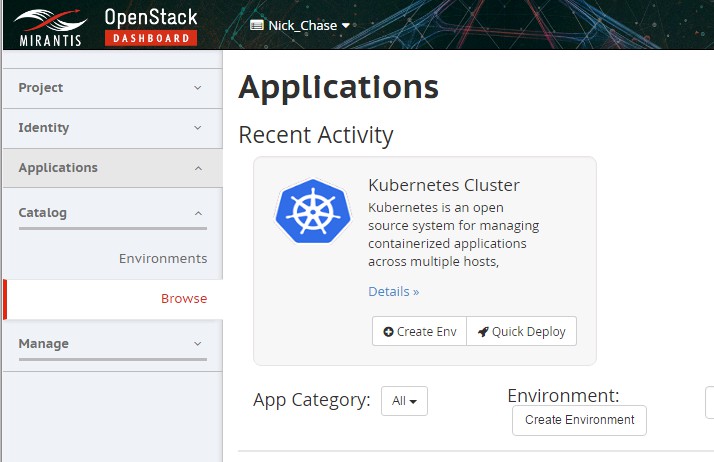The image size is (714, 462).
Task: Click the Mirantis logo
Action: click(50, 26)
